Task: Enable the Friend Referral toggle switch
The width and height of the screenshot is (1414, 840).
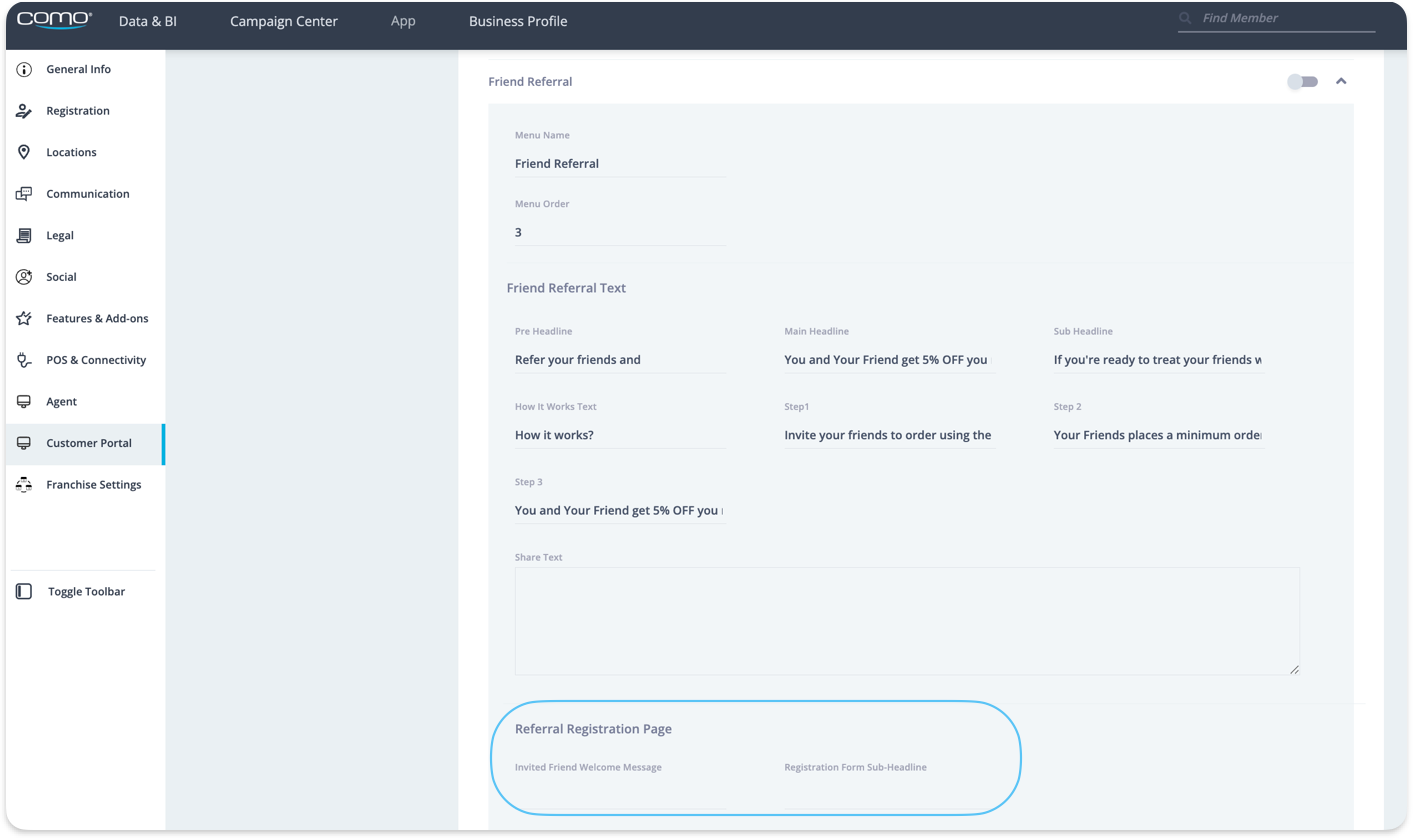Action: [x=1302, y=82]
